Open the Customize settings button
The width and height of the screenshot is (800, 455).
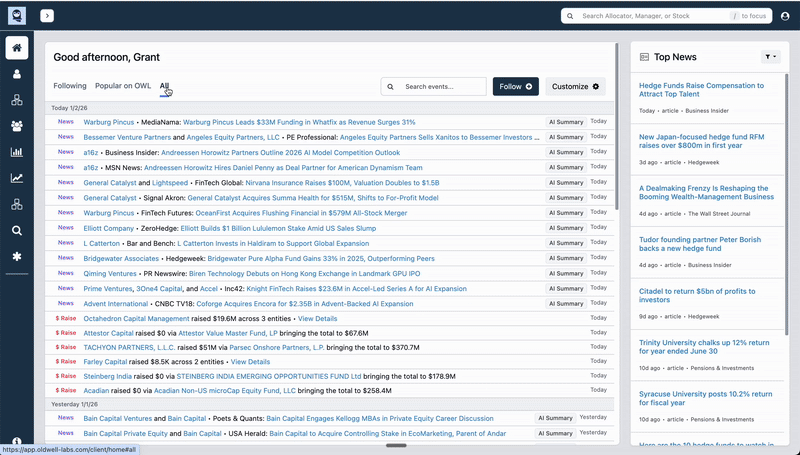[x=575, y=87]
